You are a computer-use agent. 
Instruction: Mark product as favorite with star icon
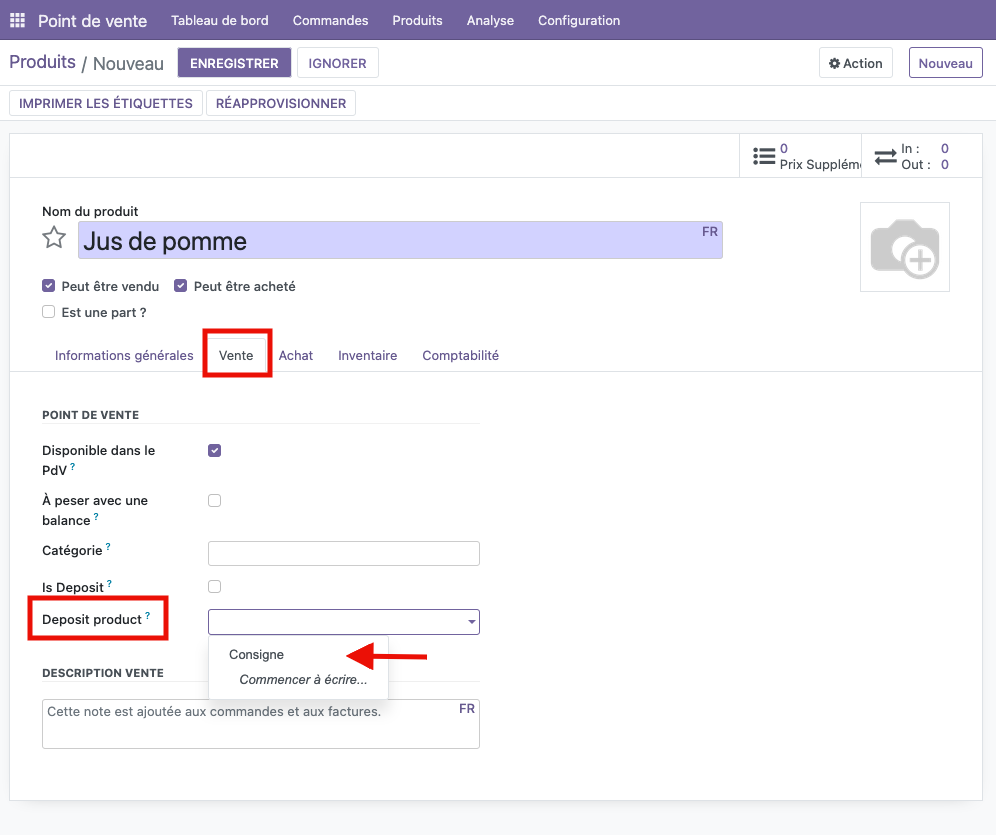tap(54, 238)
